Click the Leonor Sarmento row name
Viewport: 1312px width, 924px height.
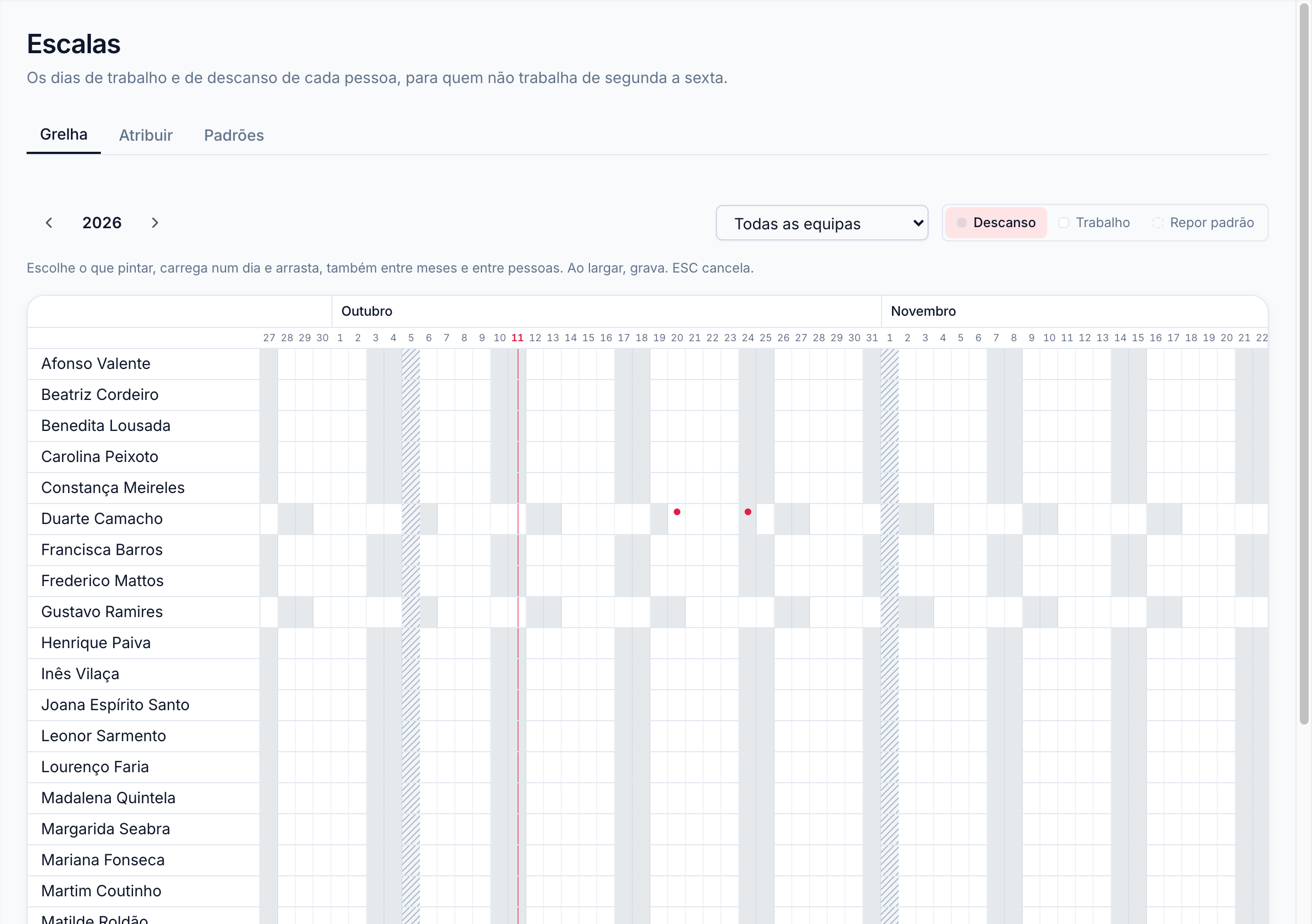point(104,736)
